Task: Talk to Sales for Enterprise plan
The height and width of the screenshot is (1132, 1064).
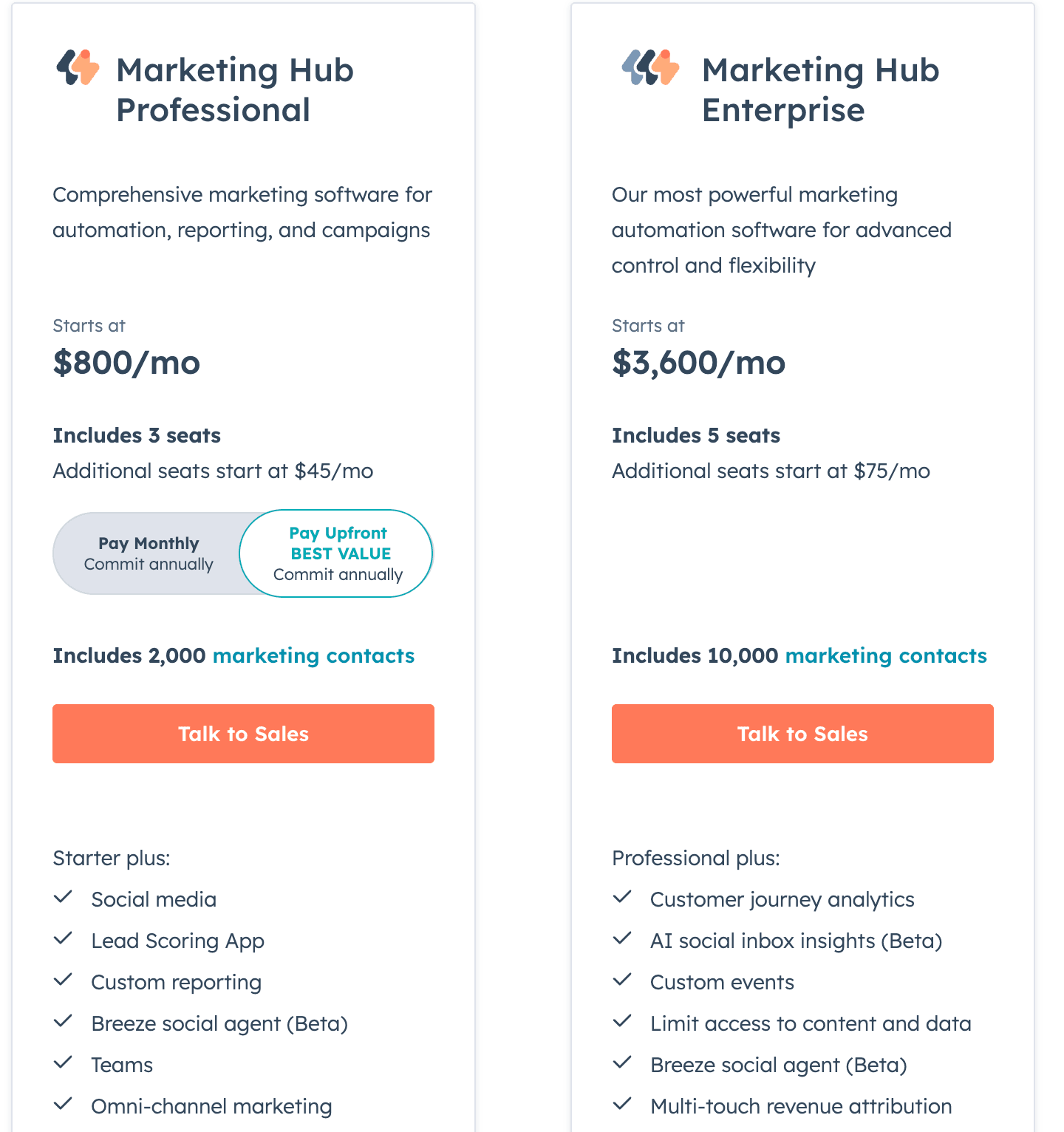Action: pos(802,734)
